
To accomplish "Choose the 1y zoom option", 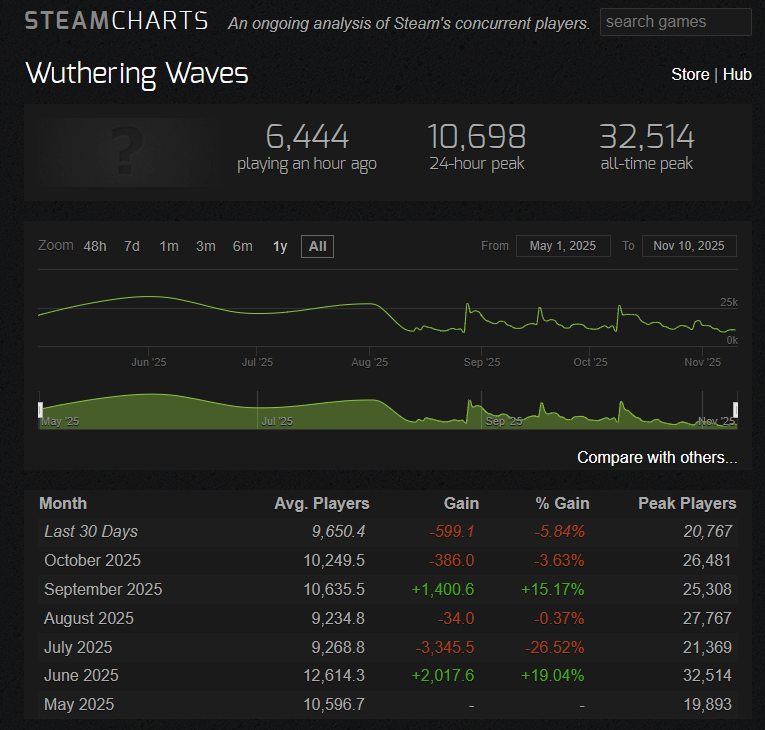I will [280, 246].
